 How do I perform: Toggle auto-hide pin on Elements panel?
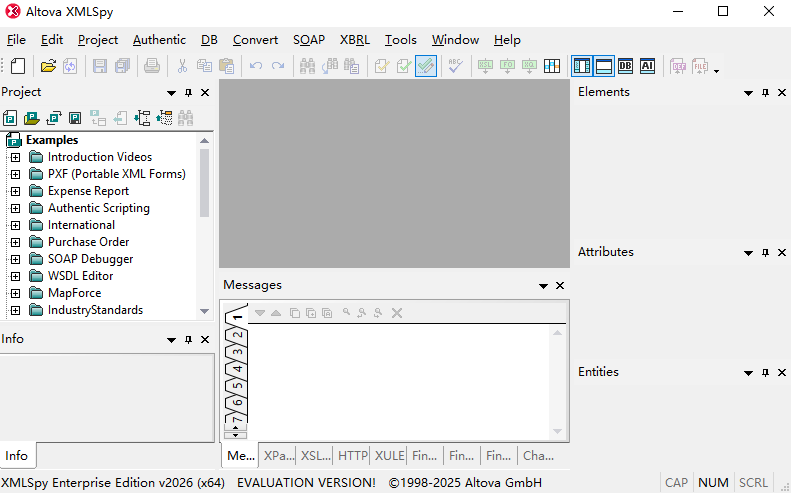pos(765,92)
